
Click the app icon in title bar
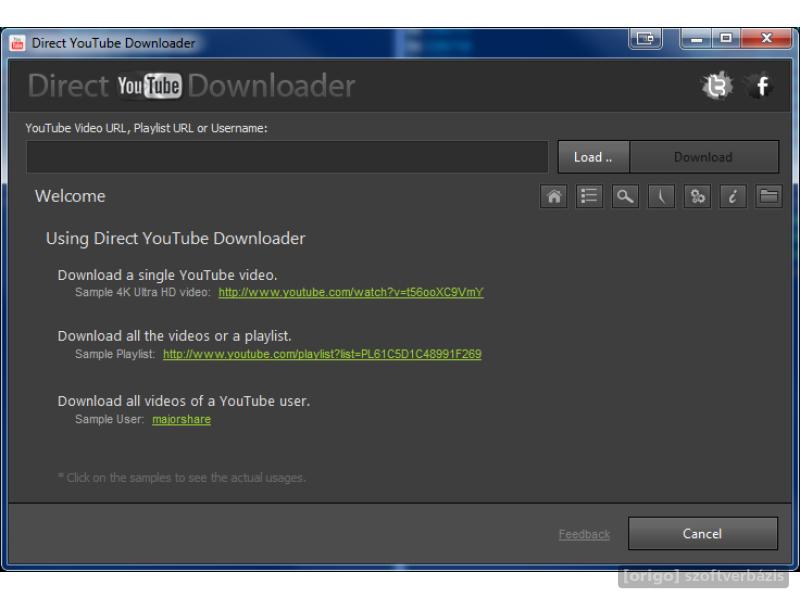click(x=17, y=43)
